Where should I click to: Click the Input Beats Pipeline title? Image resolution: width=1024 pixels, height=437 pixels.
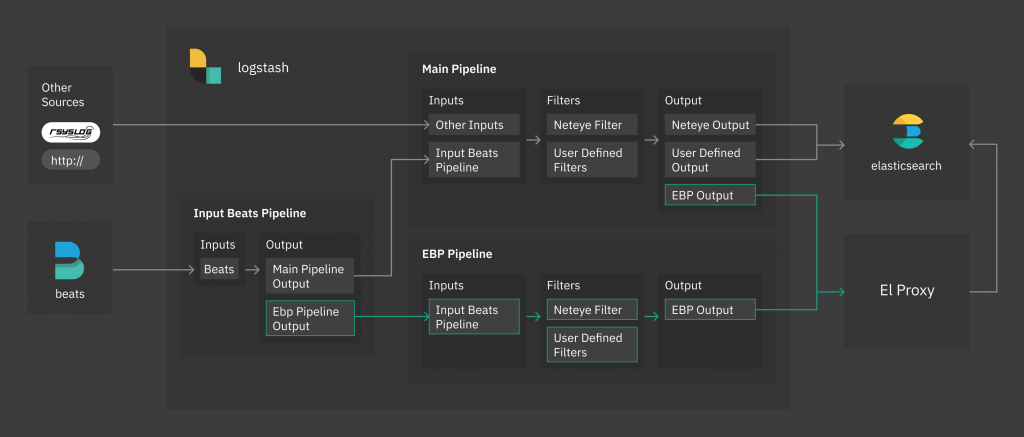point(249,213)
